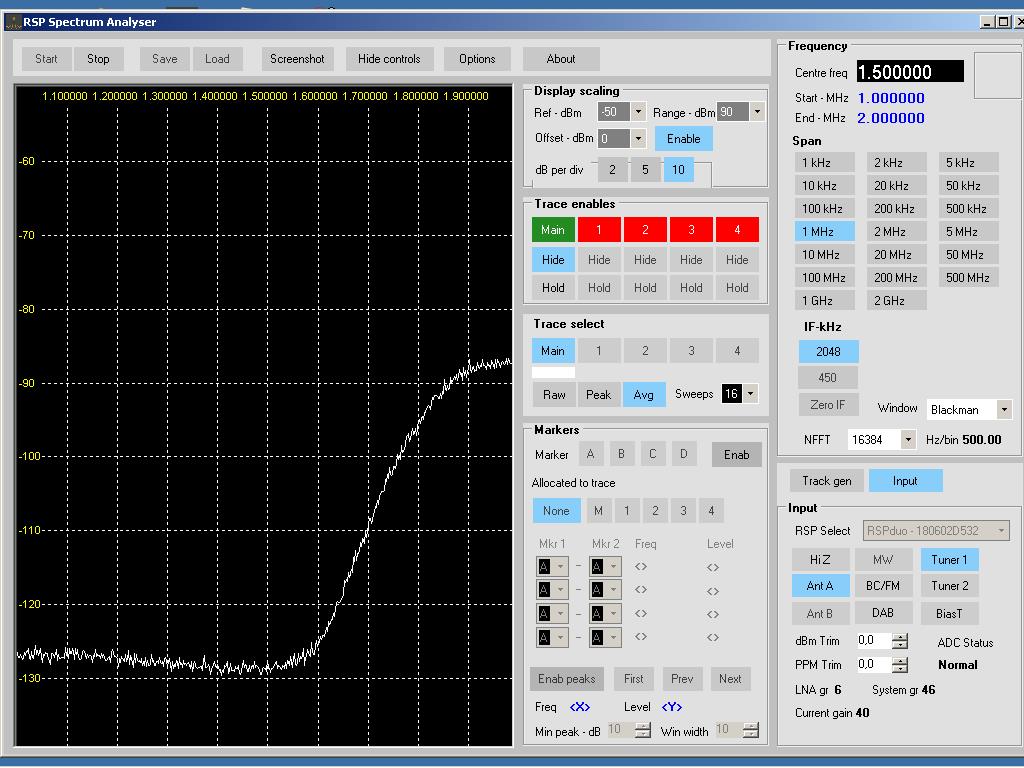This screenshot has width=1024, height=768.
Task: Increase the Min peak dB stepper
Action: (643, 726)
